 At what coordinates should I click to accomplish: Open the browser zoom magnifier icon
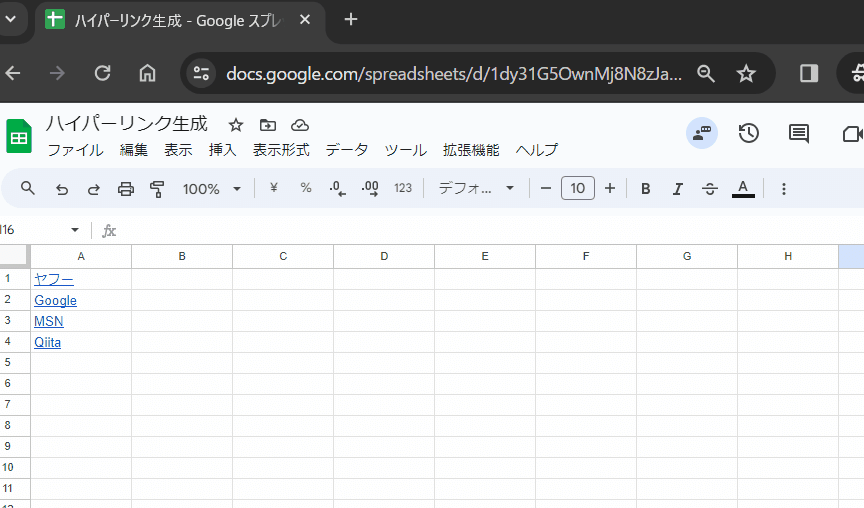706,73
